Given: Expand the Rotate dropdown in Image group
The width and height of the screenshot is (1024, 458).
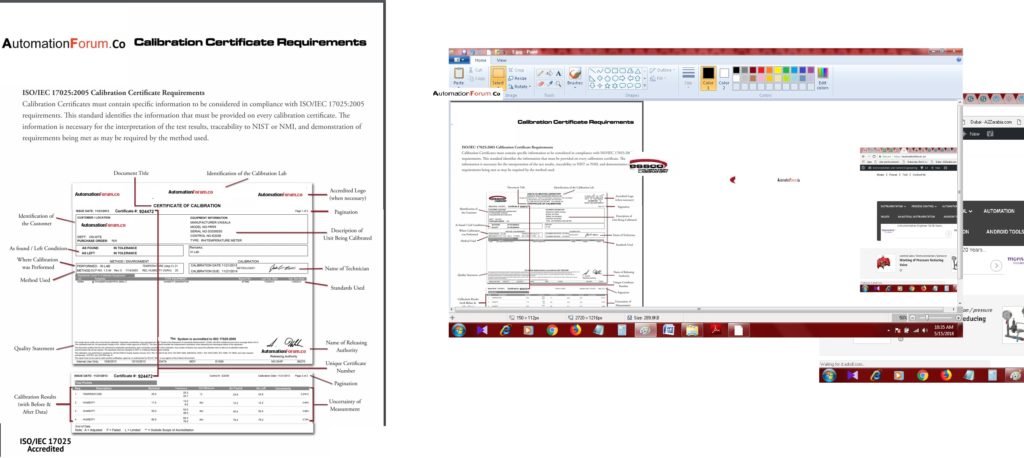Looking at the screenshot, I should coord(520,86).
